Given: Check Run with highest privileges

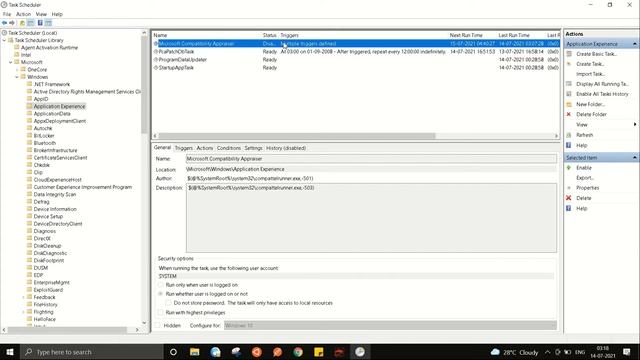Looking at the screenshot, I should point(160,313).
